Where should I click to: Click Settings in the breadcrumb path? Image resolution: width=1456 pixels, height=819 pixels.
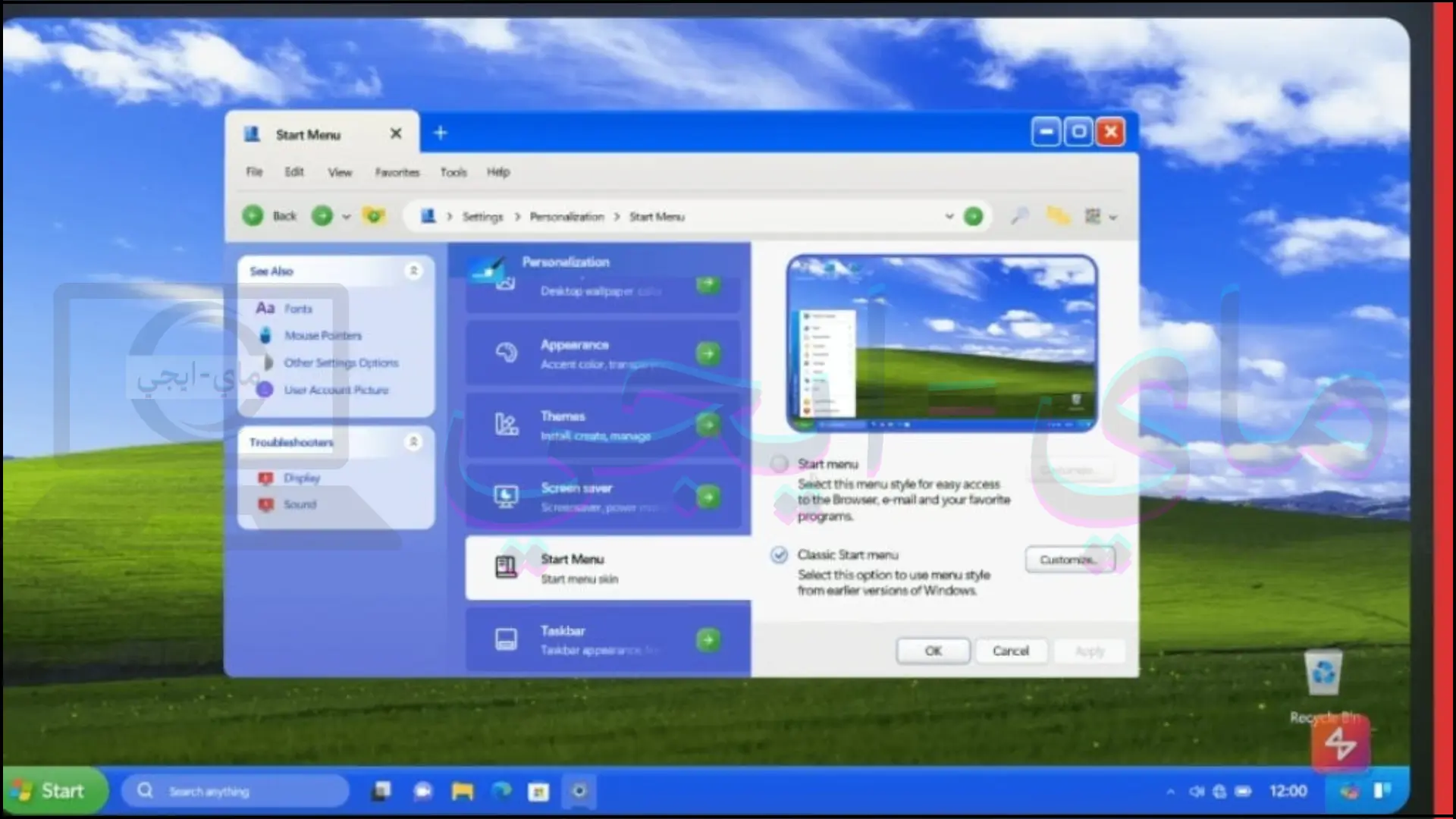click(x=482, y=217)
